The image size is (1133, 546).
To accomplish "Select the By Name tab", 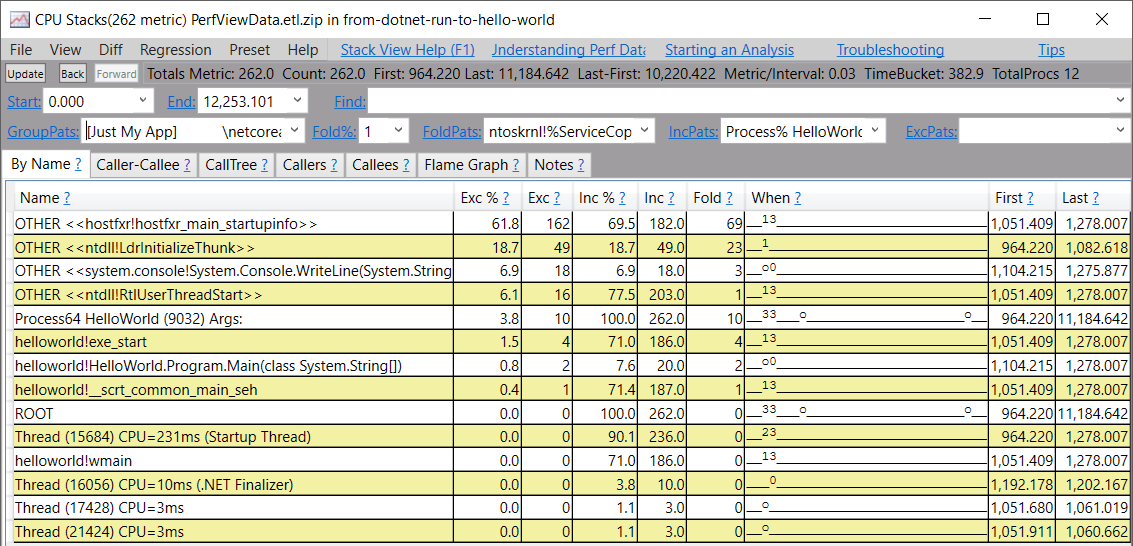I will tap(45, 164).
